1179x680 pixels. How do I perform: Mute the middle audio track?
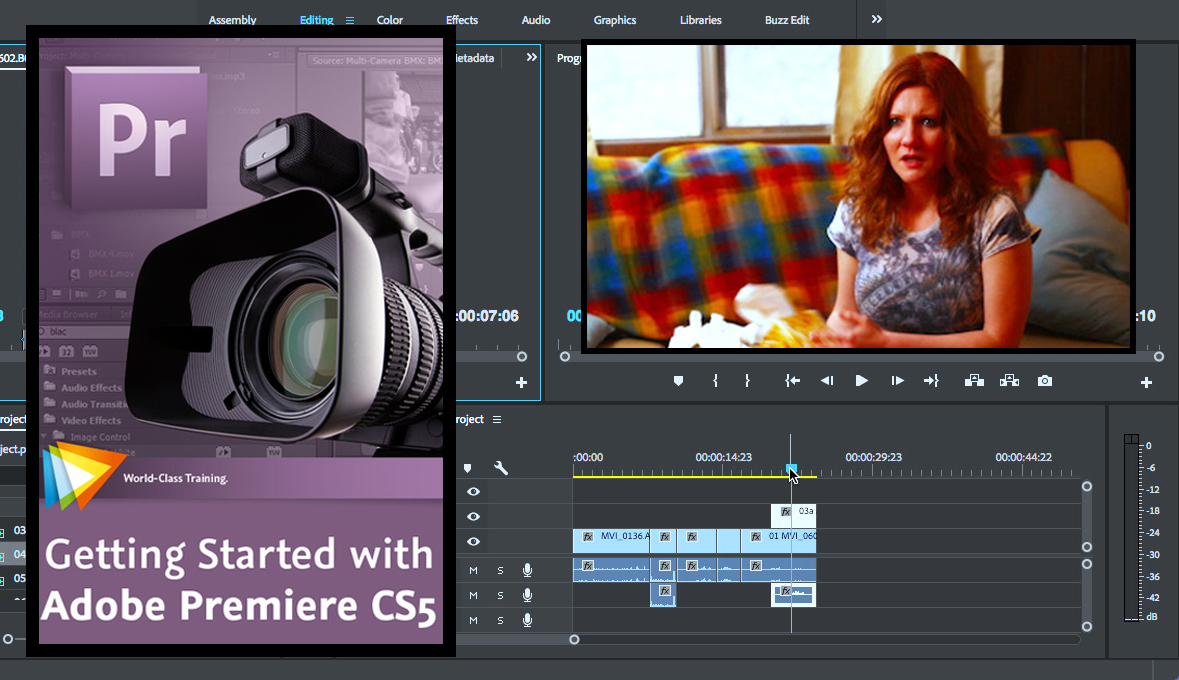(473, 595)
